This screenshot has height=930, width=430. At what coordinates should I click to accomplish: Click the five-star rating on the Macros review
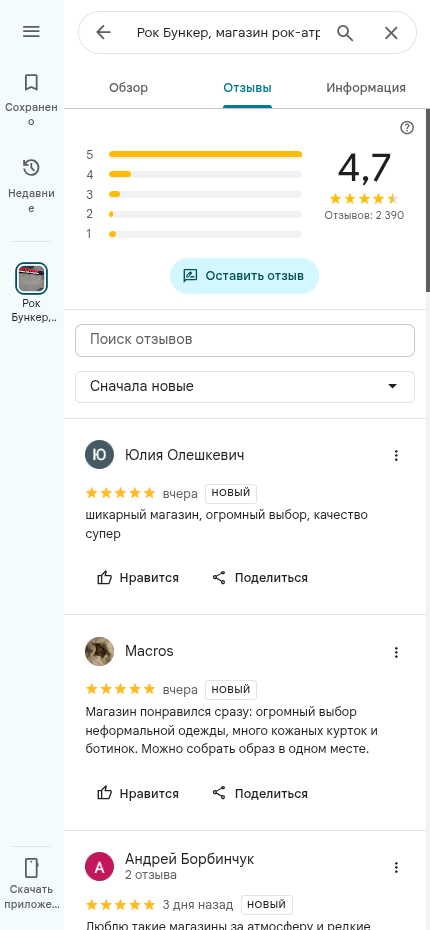pos(121,689)
